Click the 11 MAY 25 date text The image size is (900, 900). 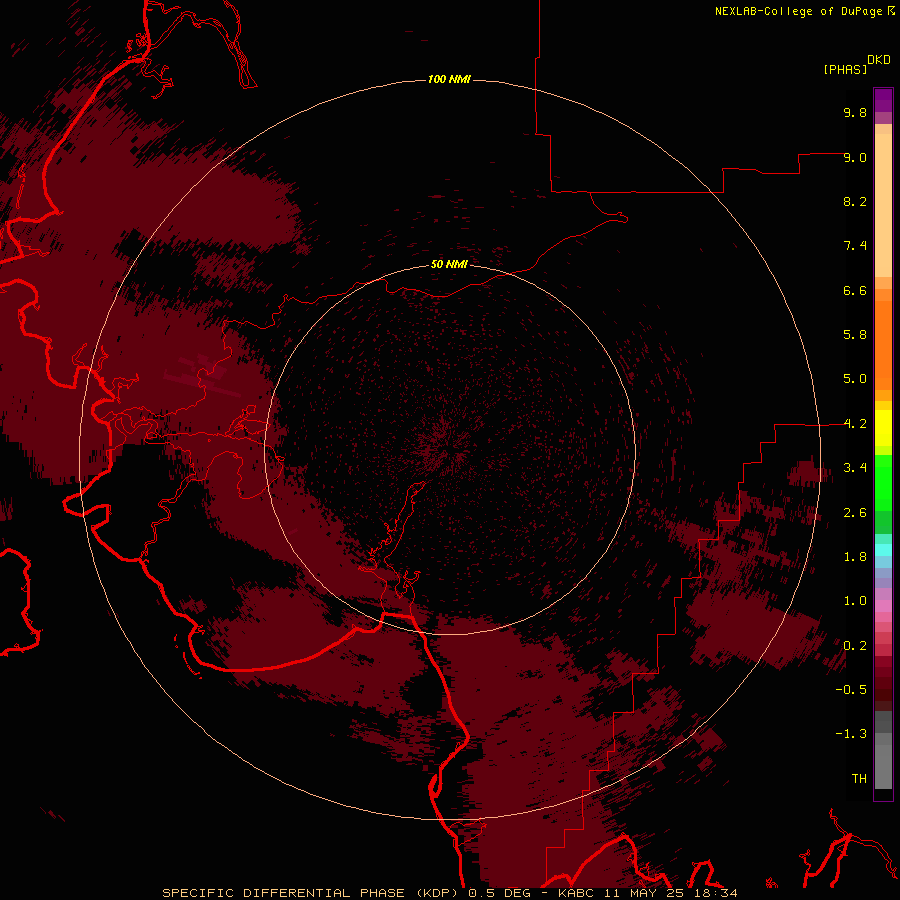coord(642,893)
